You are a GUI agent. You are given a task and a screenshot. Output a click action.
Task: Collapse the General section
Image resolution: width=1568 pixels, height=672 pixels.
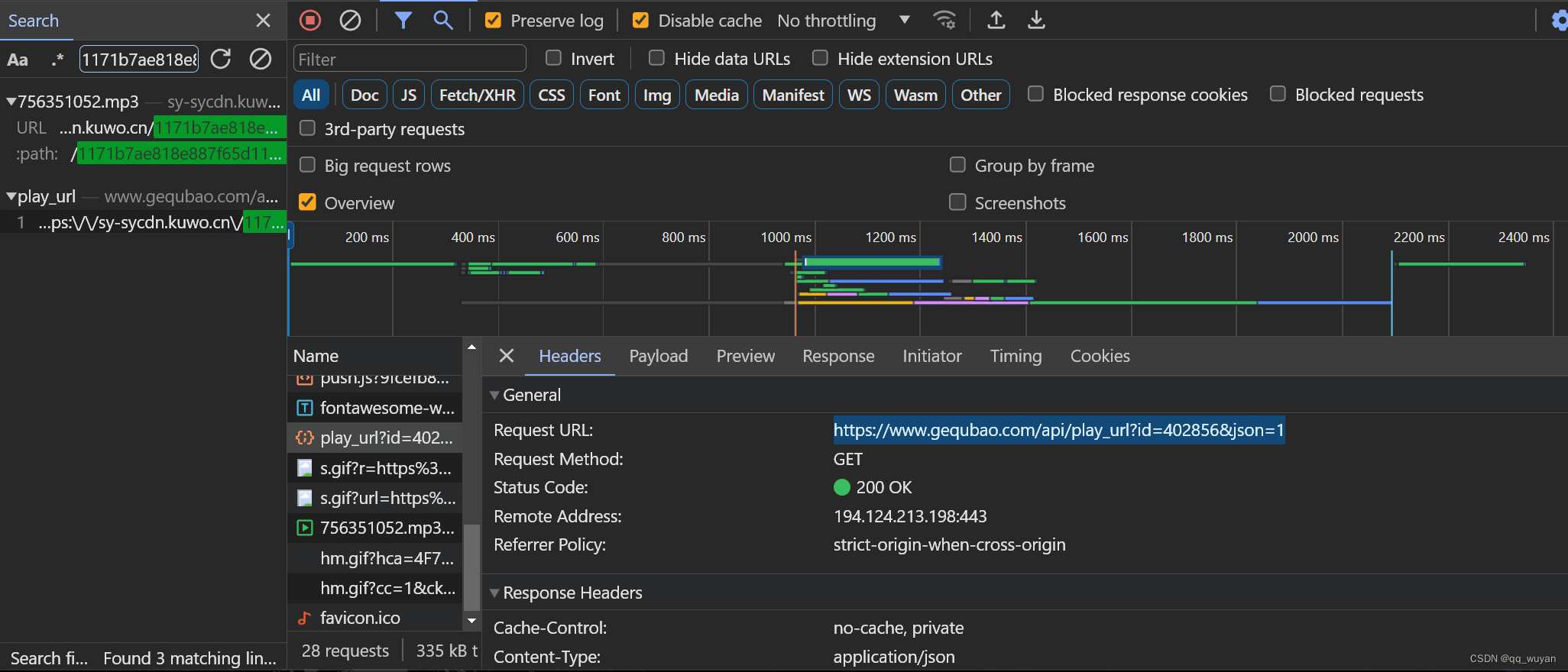(494, 395)
